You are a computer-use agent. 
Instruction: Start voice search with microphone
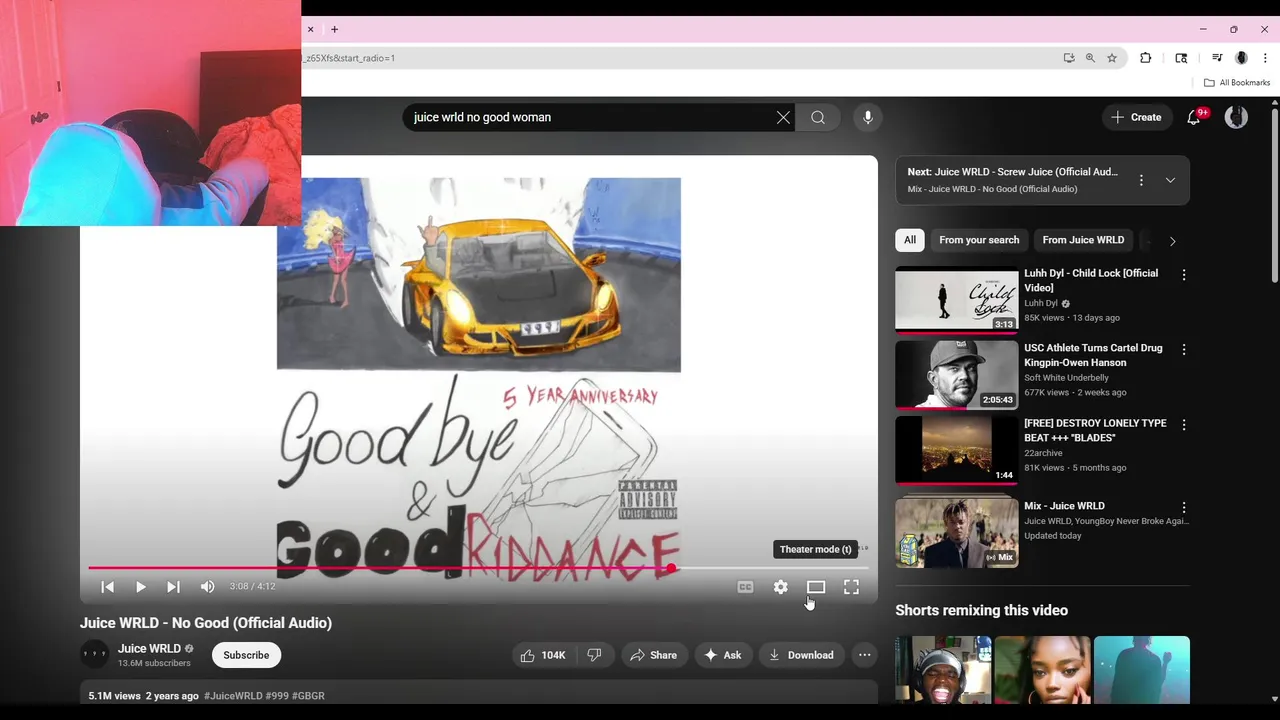[x=868, y=117]
